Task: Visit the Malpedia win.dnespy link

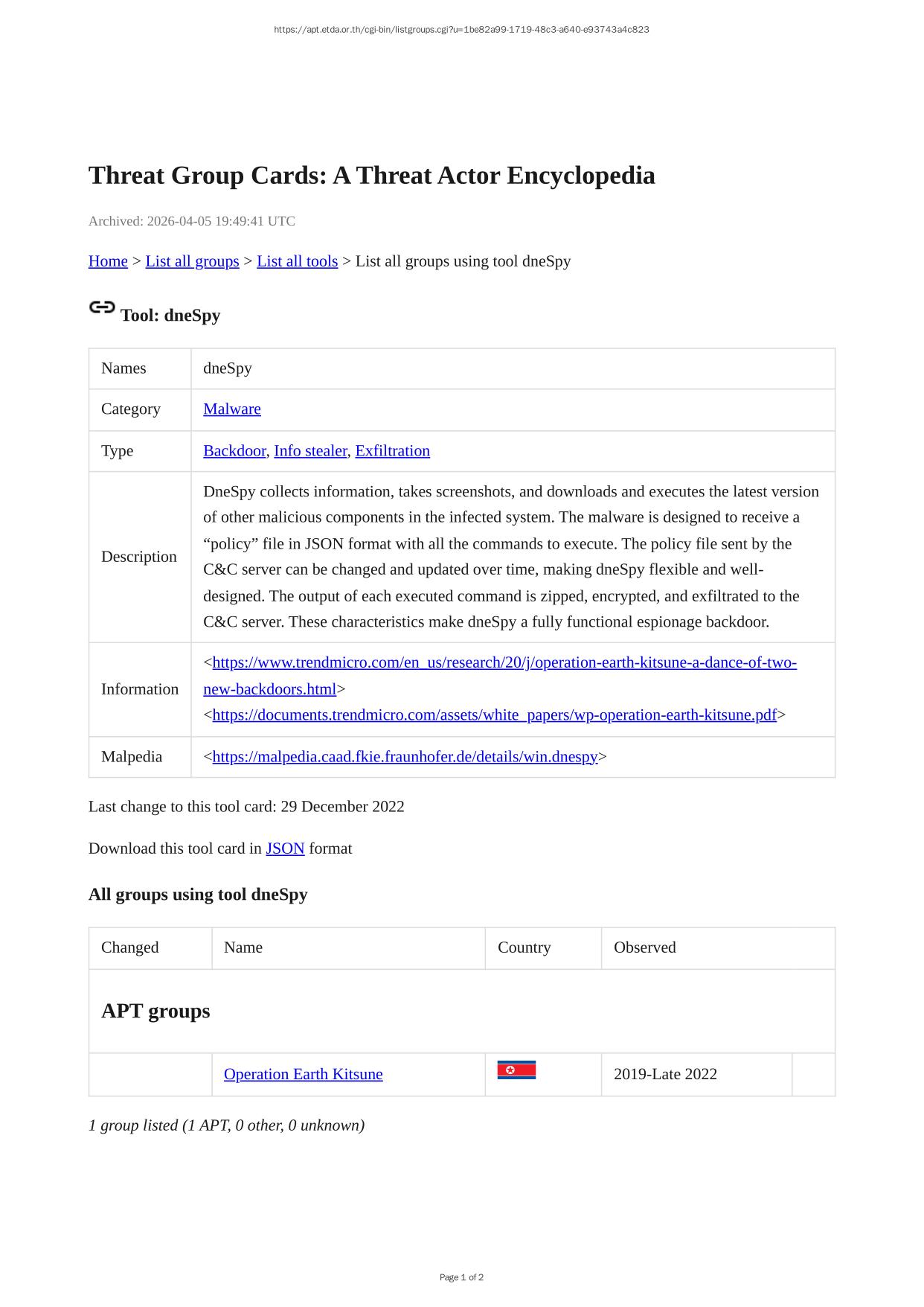Action: 405,757
